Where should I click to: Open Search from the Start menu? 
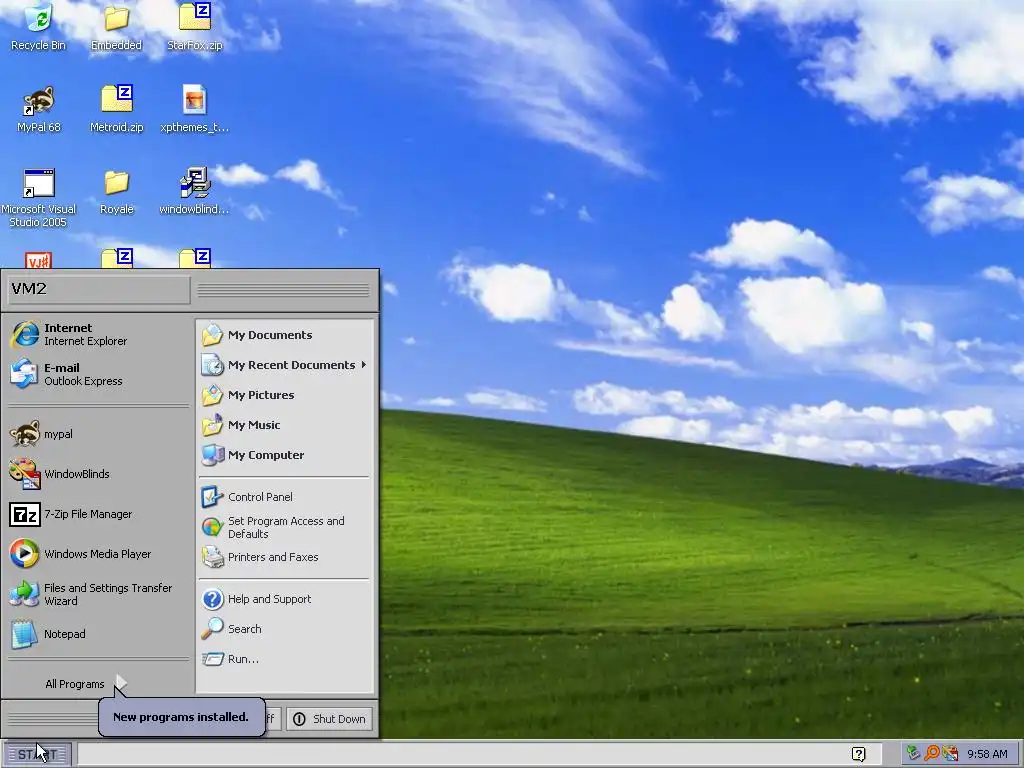pos(285,629)
